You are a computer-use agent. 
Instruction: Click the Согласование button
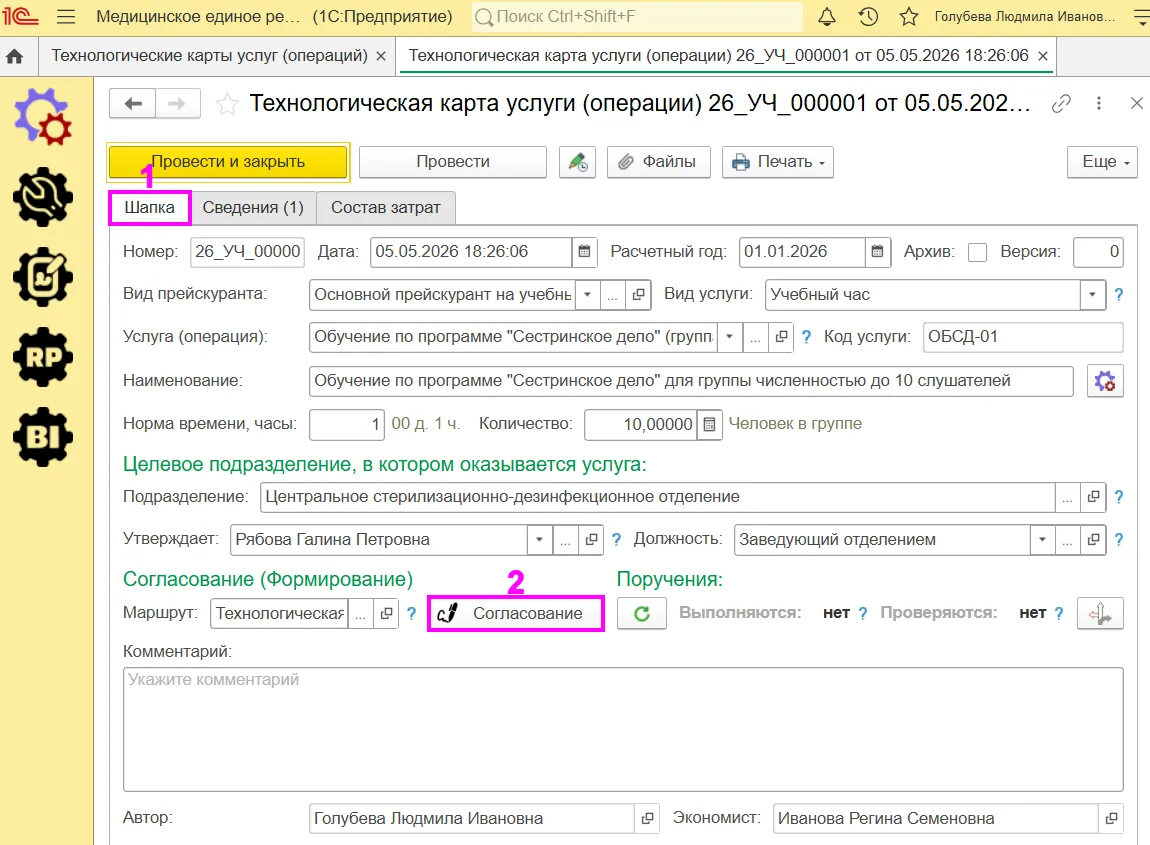(x=516, y=613)
